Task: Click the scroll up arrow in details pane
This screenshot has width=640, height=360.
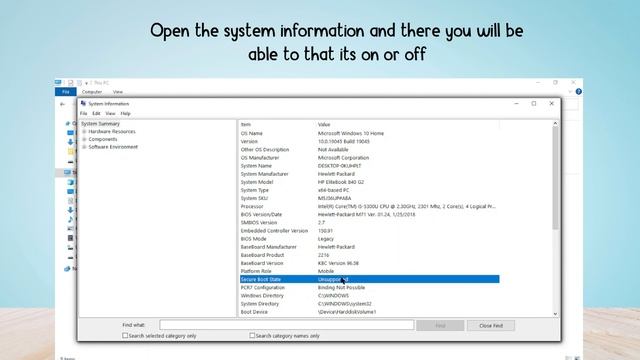Action: tap(555, 123)
